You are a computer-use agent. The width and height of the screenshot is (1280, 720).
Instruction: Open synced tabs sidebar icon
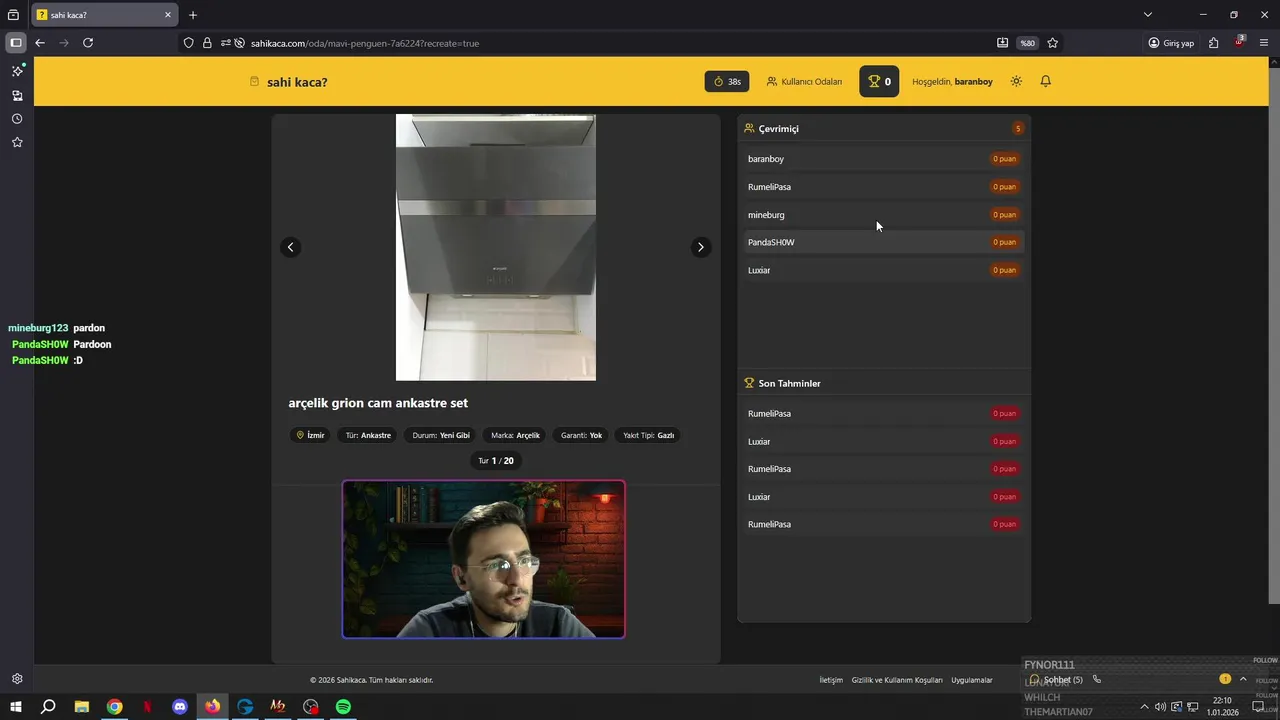pyautogui.click(x=17, y=95)
